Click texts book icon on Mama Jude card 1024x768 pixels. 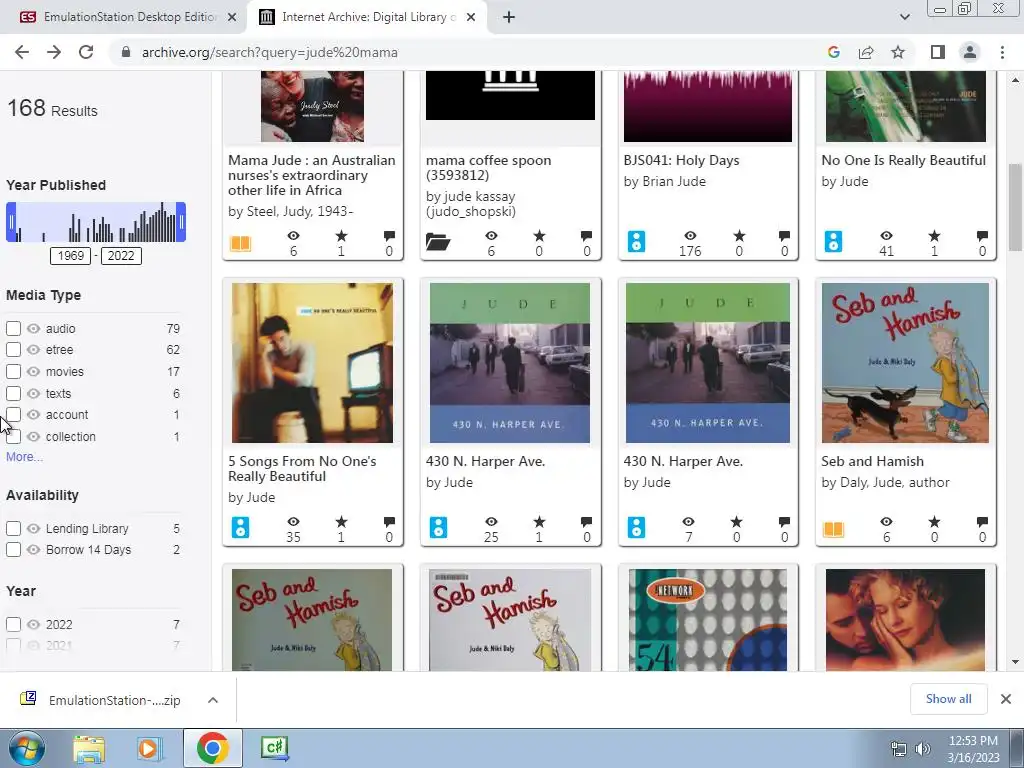(x=240, y=244)
